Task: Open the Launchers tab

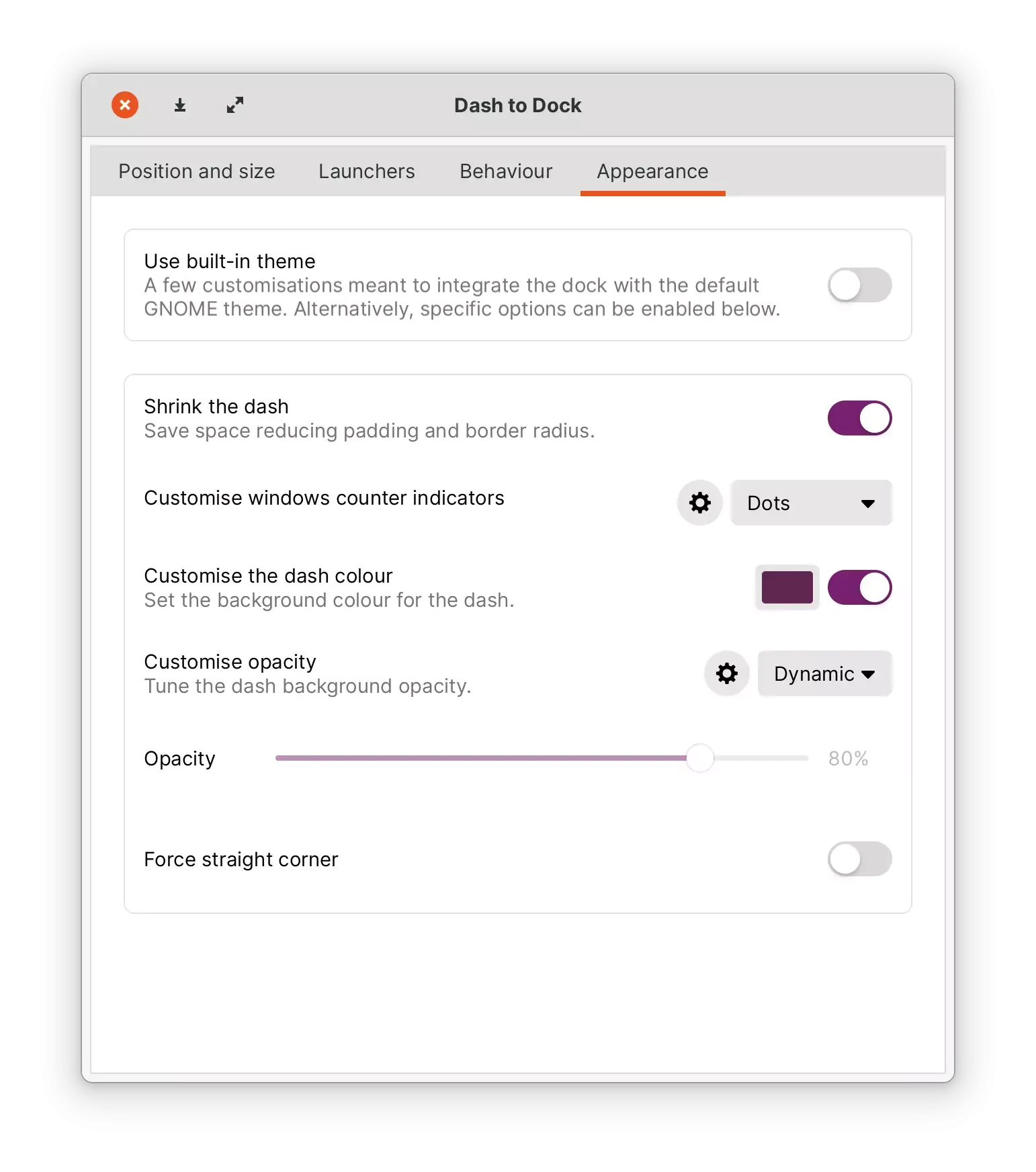Action: (367, 171)
